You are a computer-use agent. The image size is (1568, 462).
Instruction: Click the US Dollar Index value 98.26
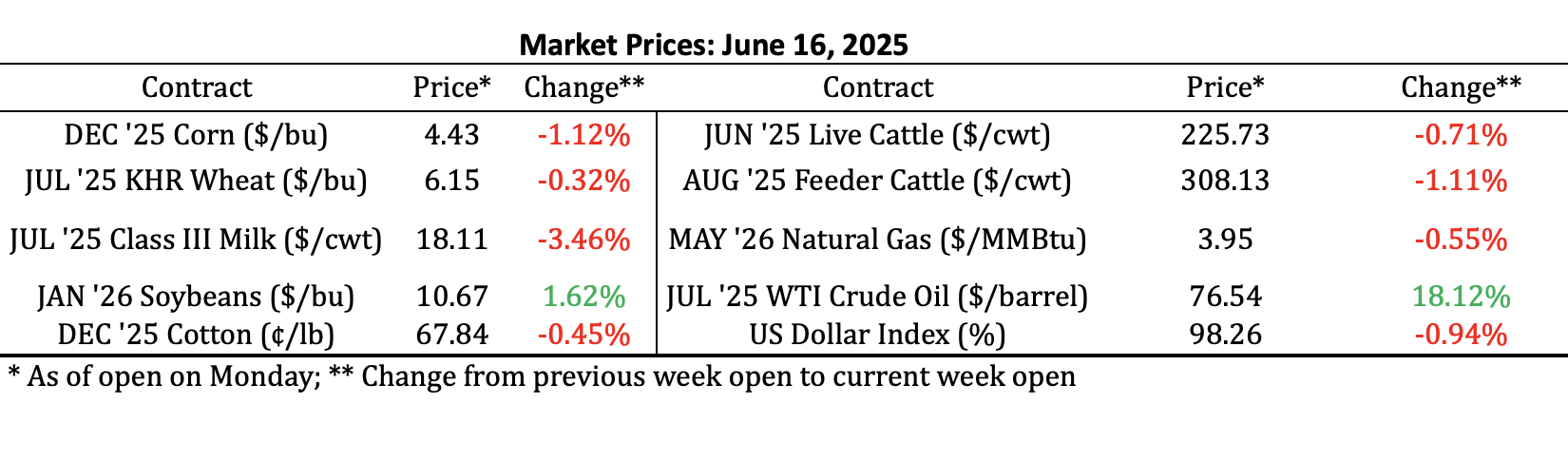point(1225,335)
